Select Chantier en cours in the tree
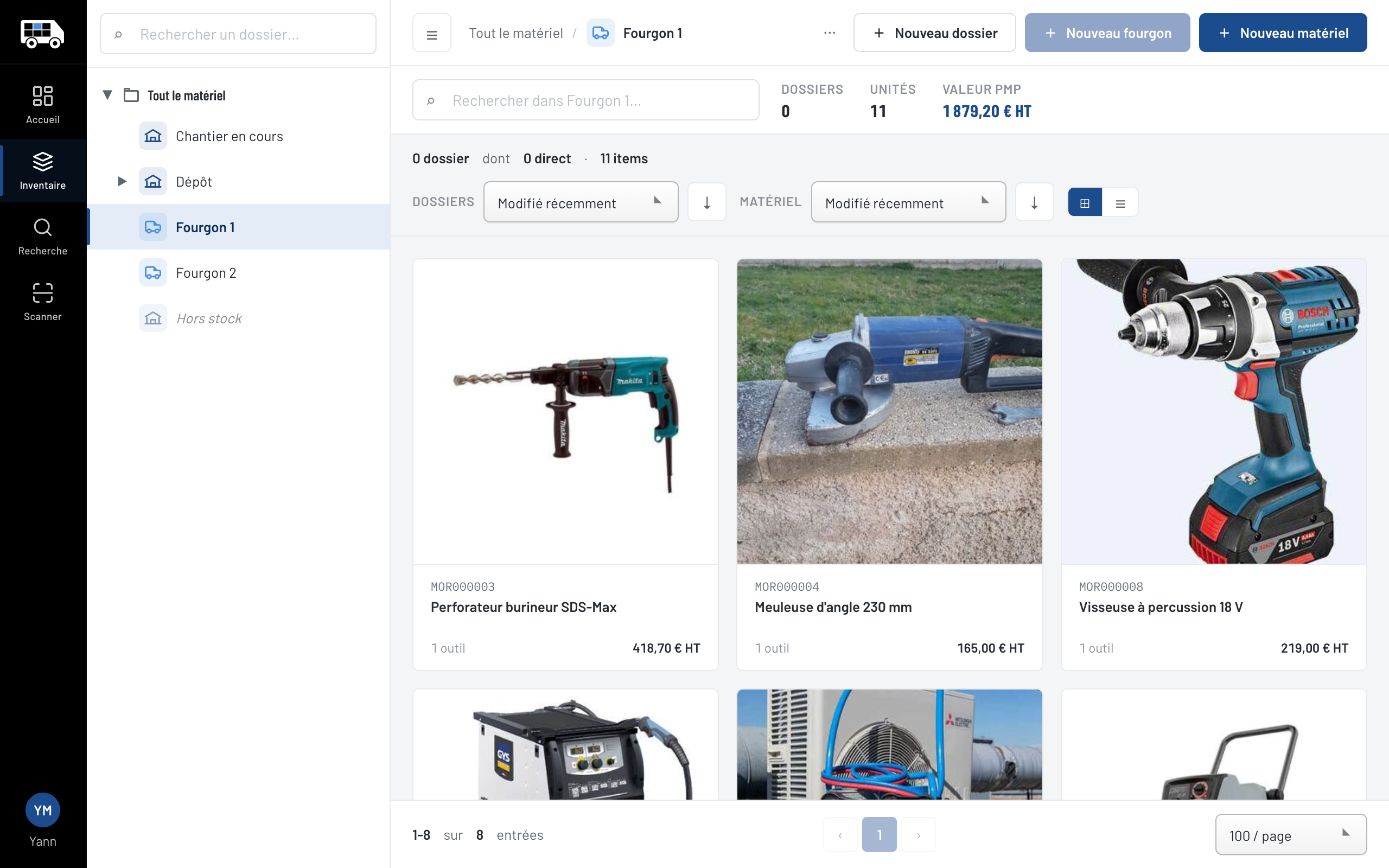The image size is (1389, 868). [239, 136]
